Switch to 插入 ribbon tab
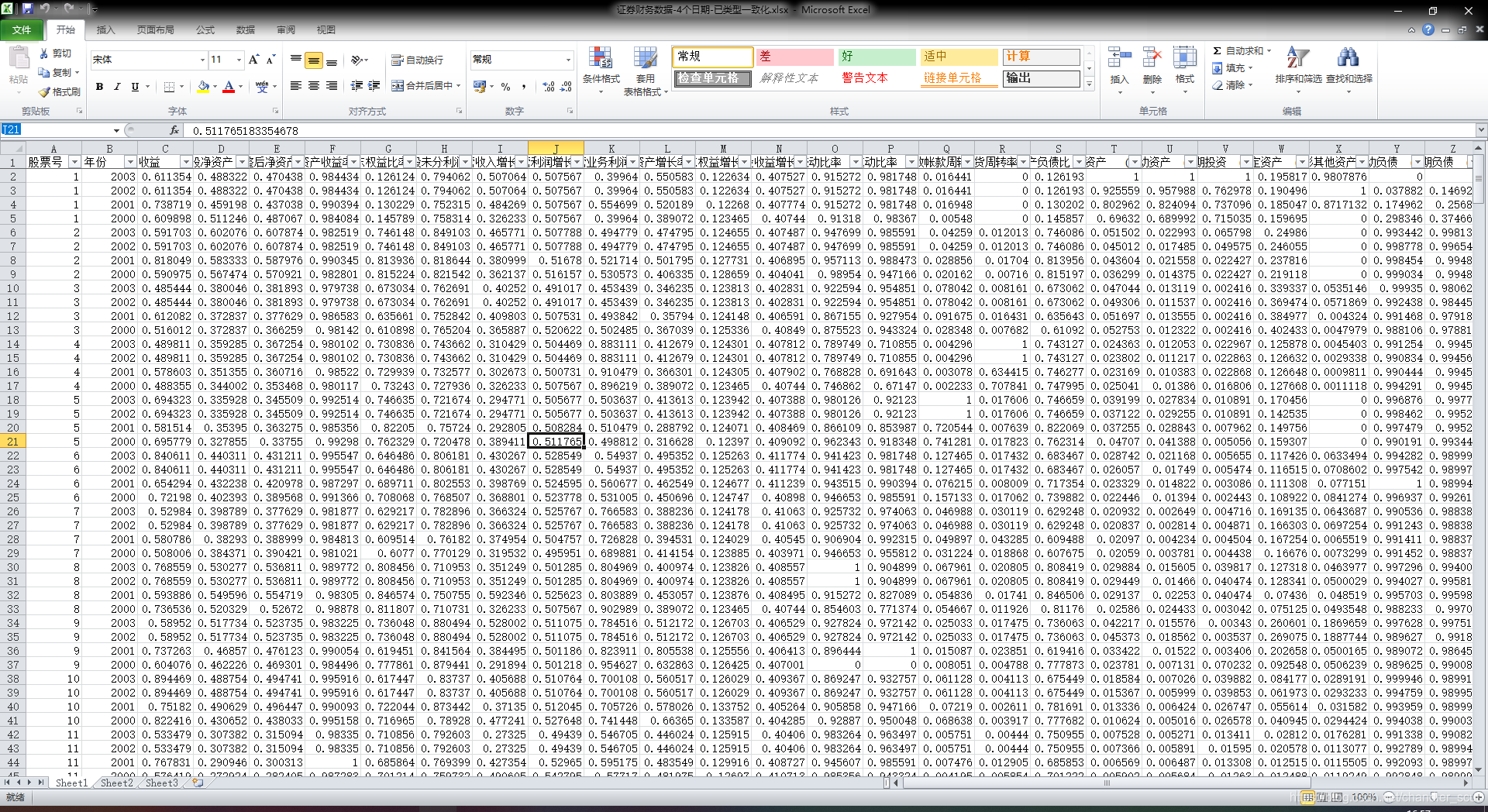 [105, 29]
